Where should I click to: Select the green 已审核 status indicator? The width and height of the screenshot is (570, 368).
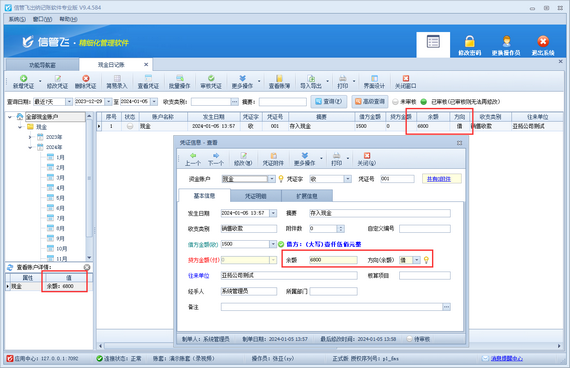point(424,102)
